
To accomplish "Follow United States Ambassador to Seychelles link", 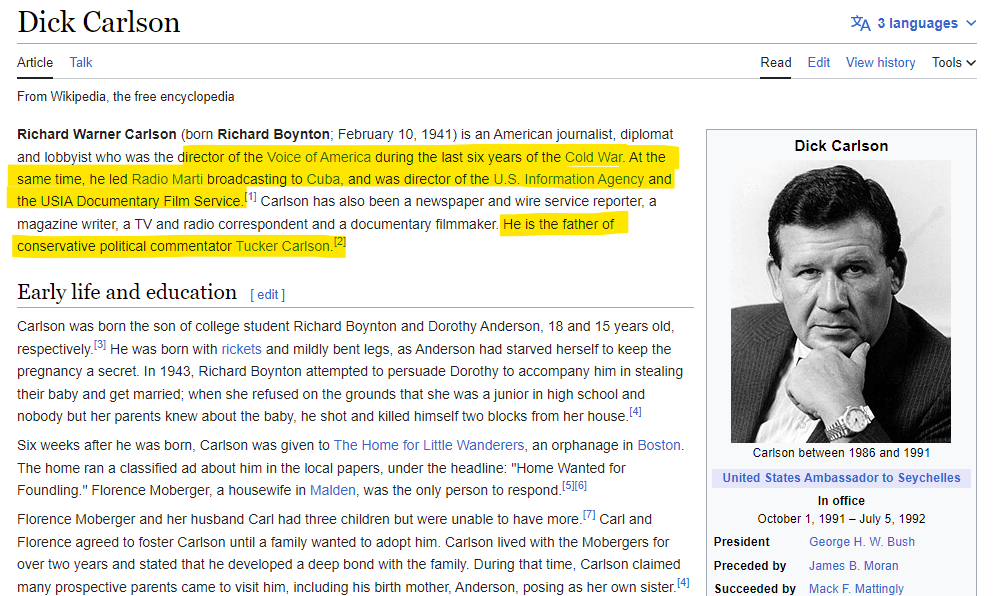I will click(841, 478).
